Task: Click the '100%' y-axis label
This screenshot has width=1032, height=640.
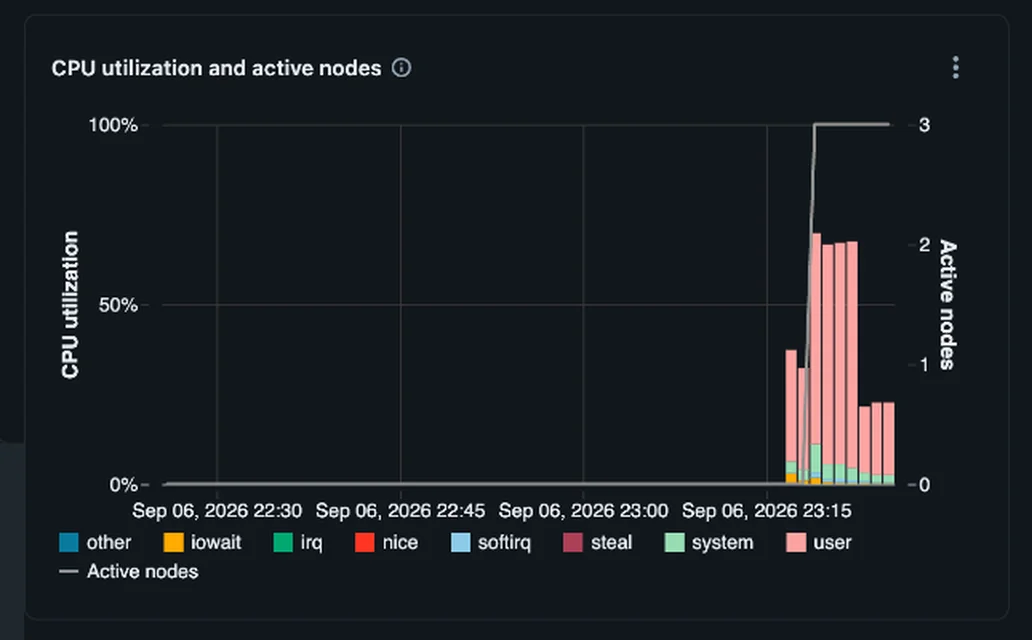Action: click(113, 125)
